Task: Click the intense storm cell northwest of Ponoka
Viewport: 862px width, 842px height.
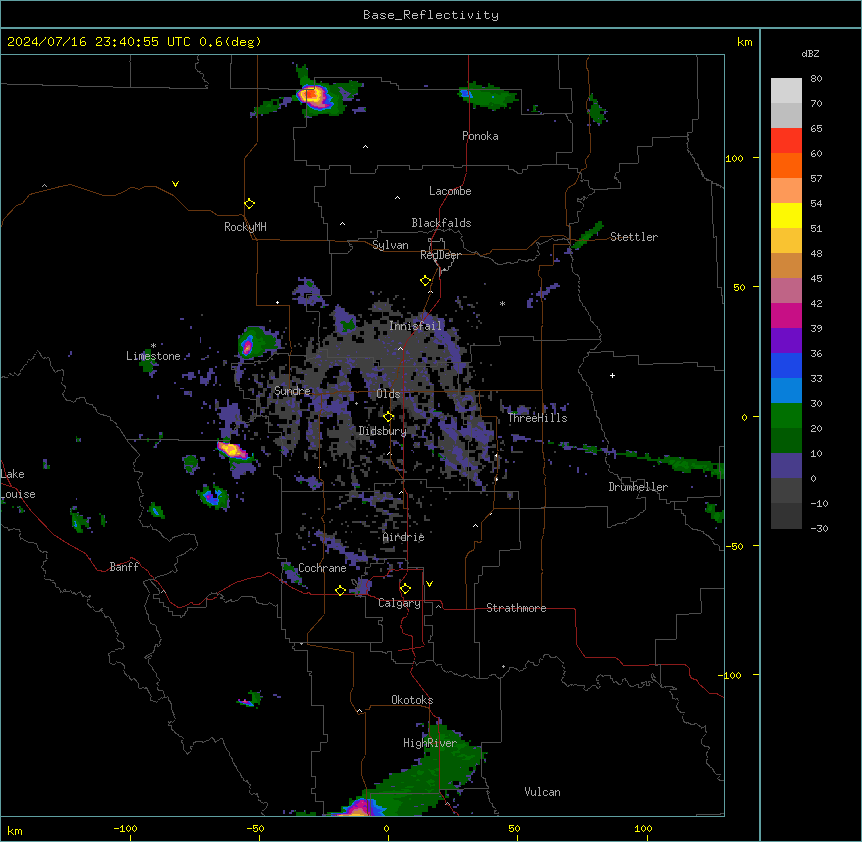Action: point(314,97)
